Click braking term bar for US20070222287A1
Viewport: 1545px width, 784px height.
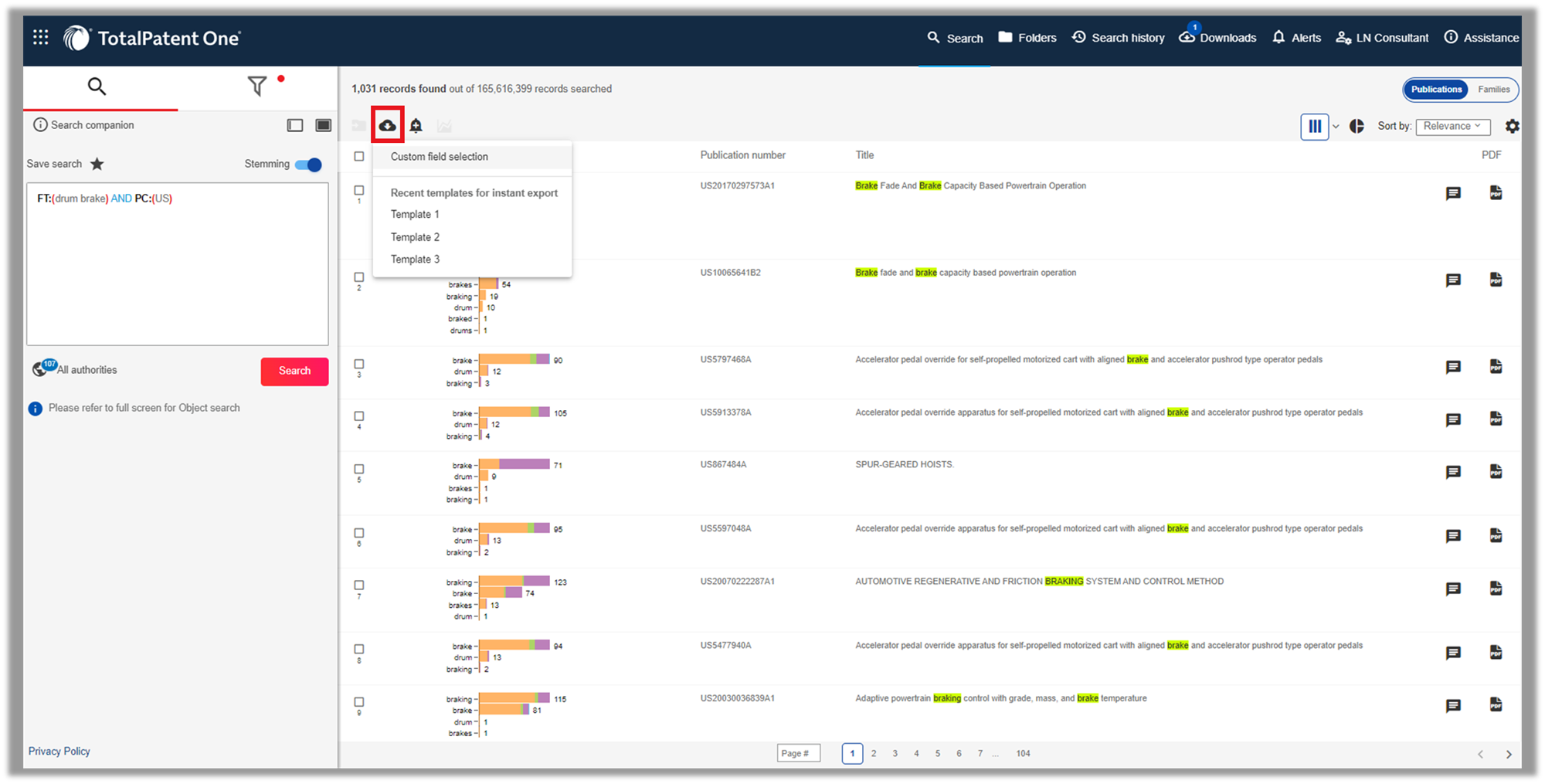(514, 581)
